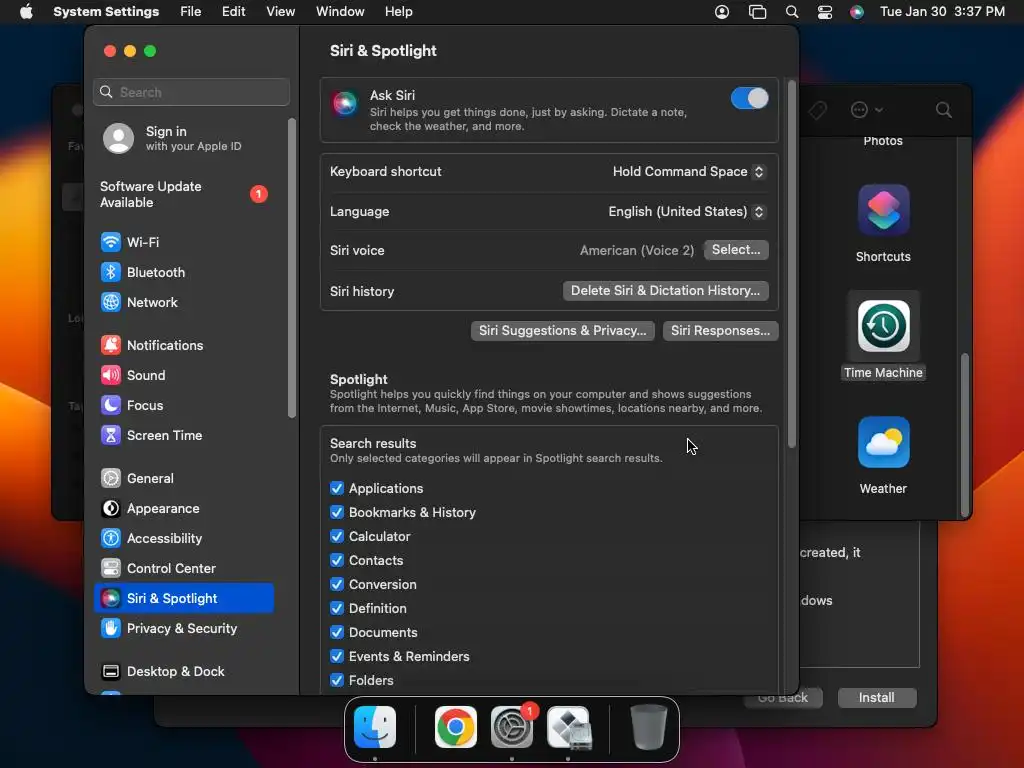The image size is (1024, 768).
Task: Click the settings sidebar scrollbar
Action: 292,268
